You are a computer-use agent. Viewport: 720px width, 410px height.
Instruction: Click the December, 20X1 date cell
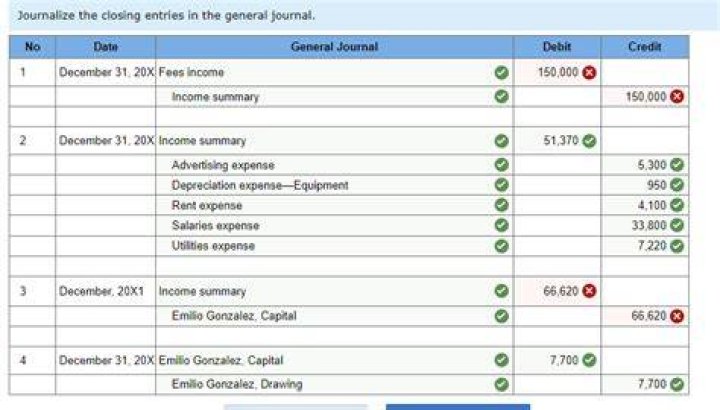click(x=105, y=291)
